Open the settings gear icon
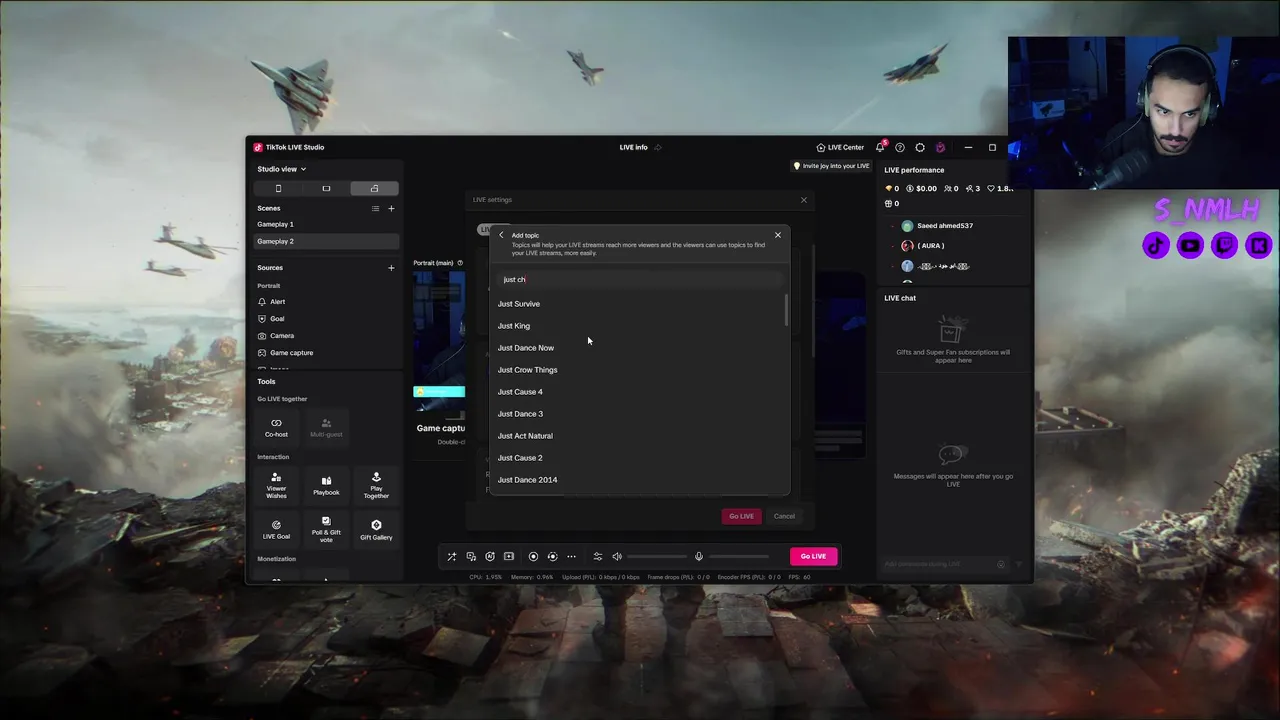 point(920,147)
